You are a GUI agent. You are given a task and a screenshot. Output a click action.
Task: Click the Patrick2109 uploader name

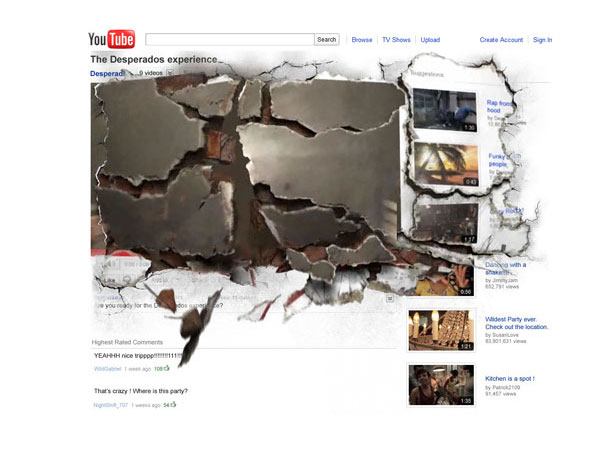point(506,388)
